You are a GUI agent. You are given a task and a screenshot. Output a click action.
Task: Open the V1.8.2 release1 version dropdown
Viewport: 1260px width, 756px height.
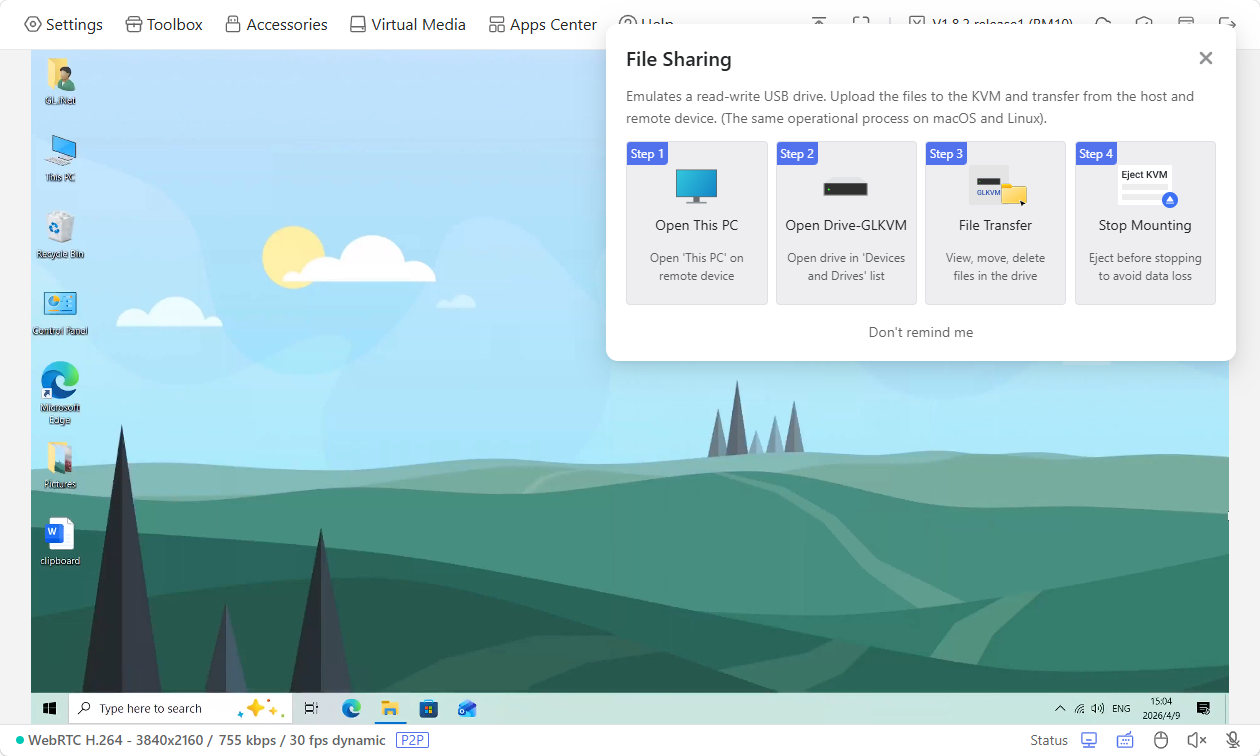pyautogui.click(x=985, y=23)
